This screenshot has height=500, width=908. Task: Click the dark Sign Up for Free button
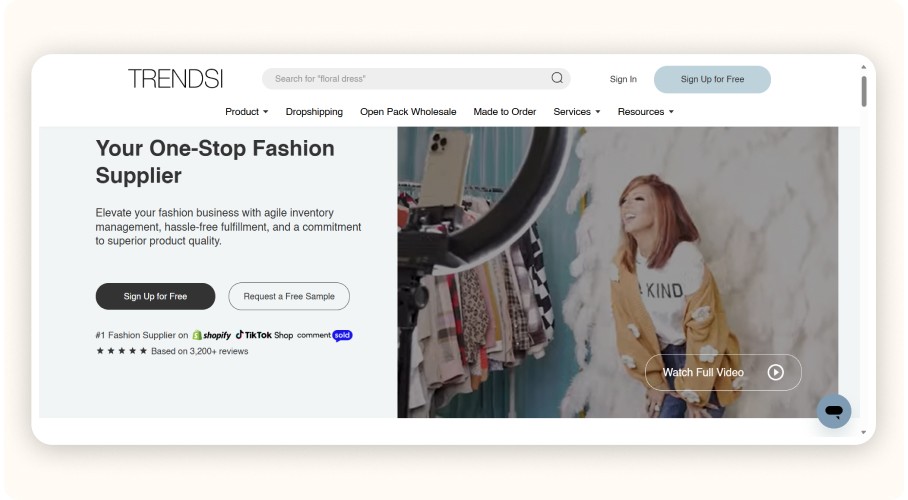(x=155, y=296)
